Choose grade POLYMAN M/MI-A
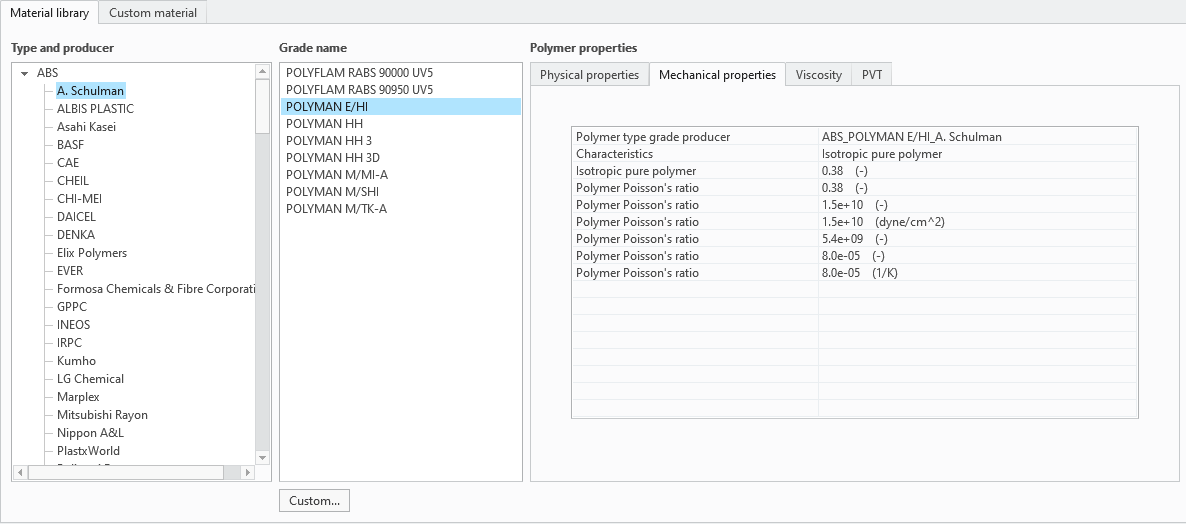Screen dimensions: 1186x524 pos(401,175)
